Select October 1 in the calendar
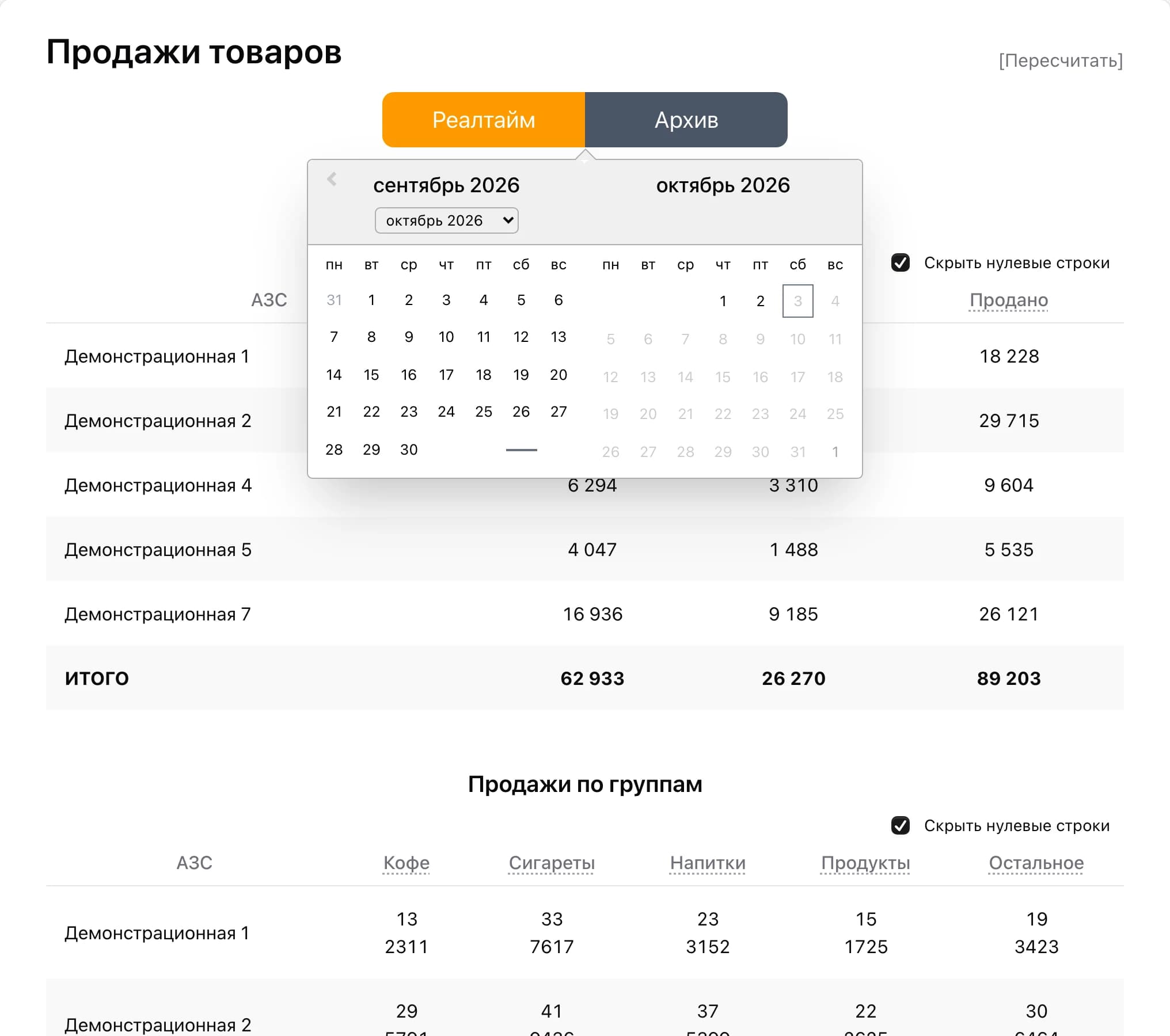 coord(723,301)
